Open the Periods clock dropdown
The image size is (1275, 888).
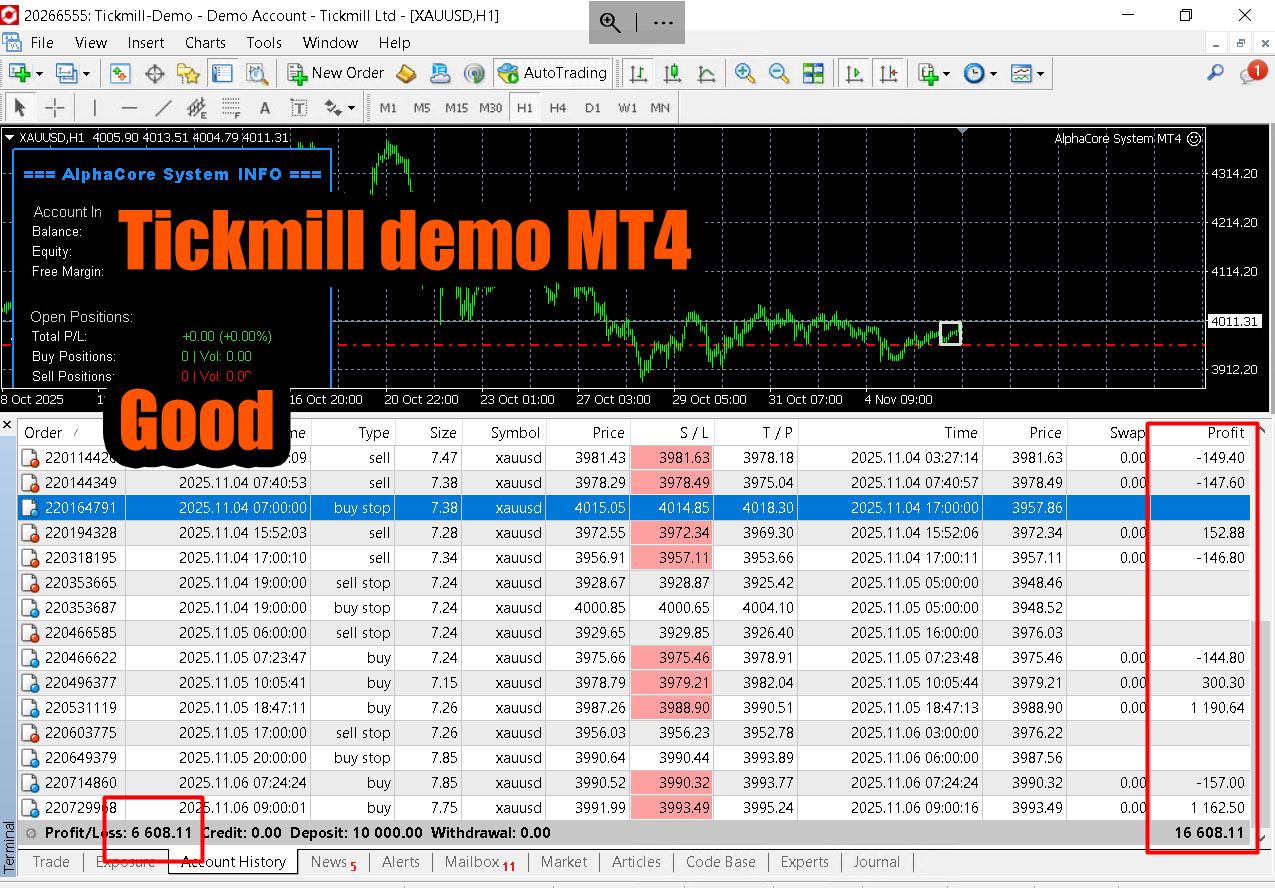pos(979,73)
